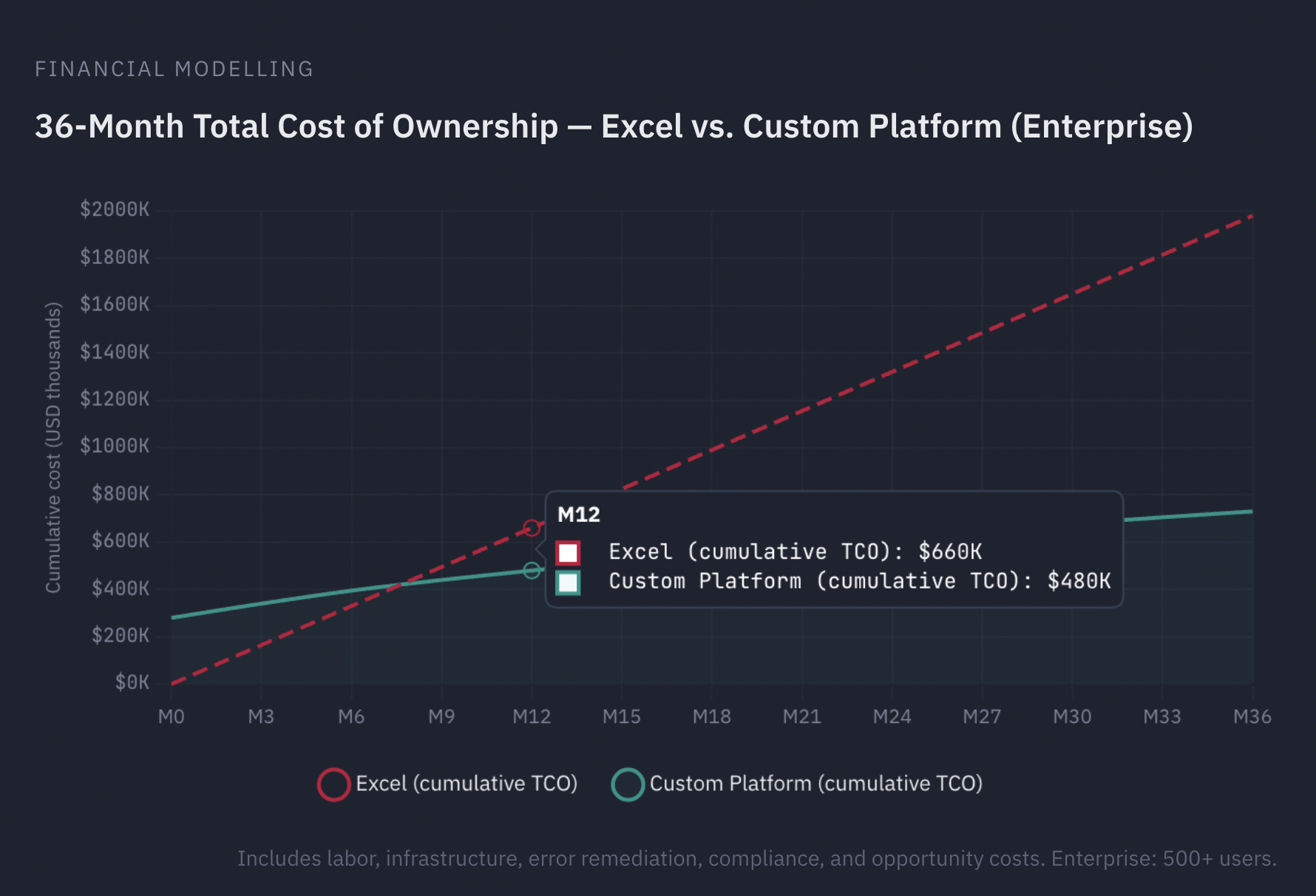The width and height of the screenshot is (1316, 896).
Task: Click the M36 axis label
Action: coord(1253,716)
